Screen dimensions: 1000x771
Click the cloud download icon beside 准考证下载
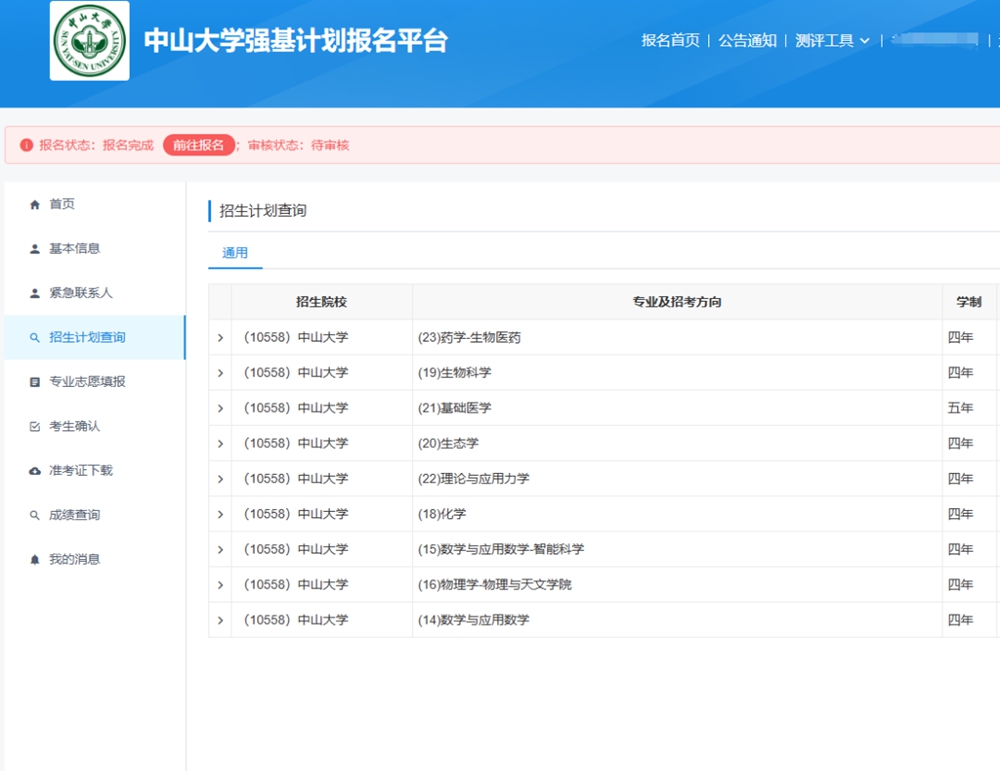pos(35,471)
